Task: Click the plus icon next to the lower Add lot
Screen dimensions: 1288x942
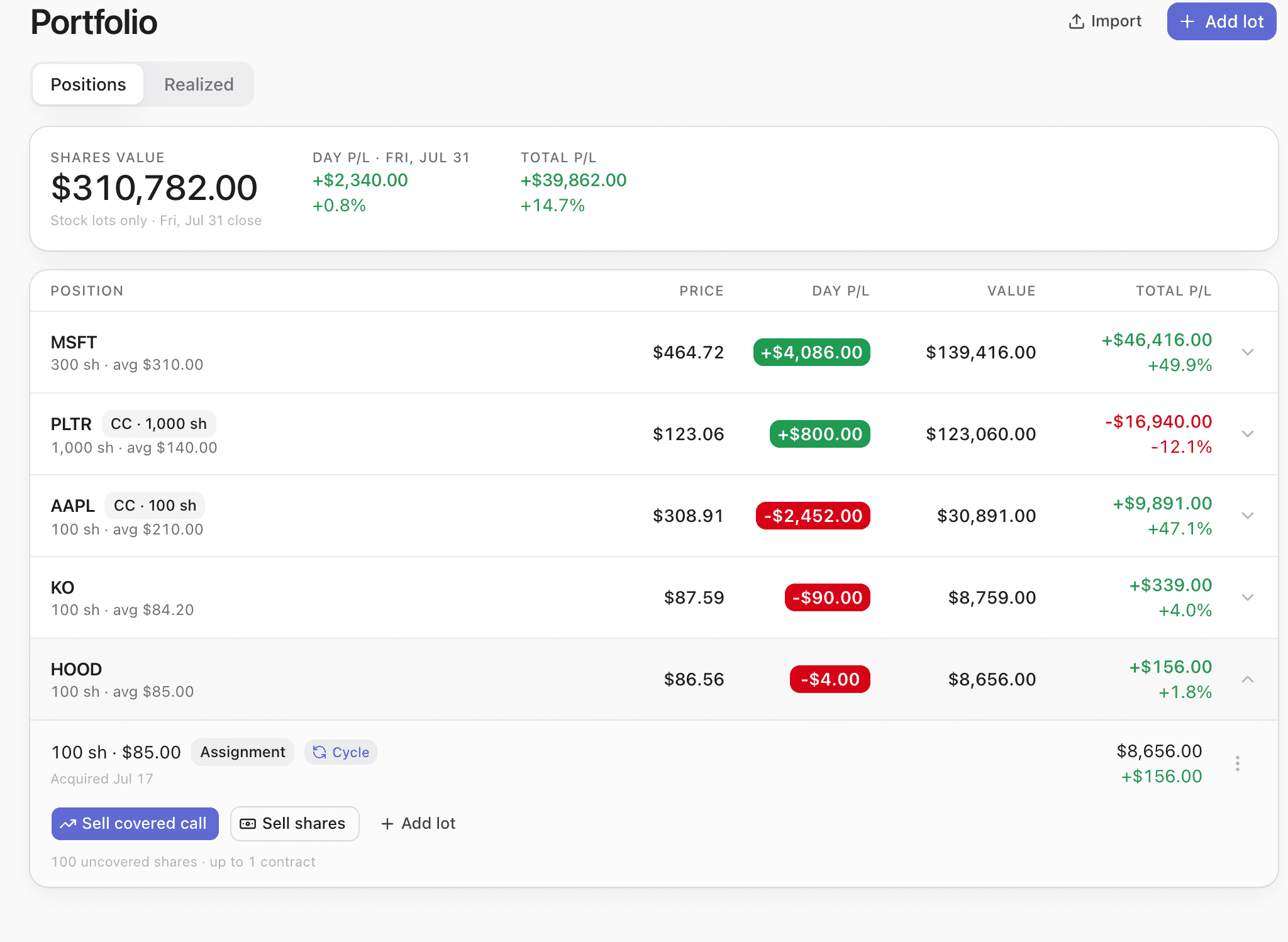Action: click(387, 824)
